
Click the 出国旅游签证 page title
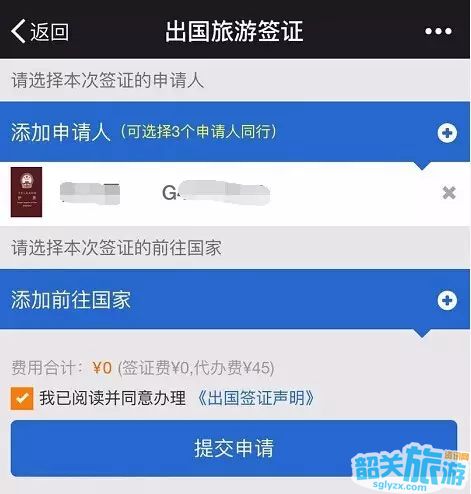click(234, 31)
